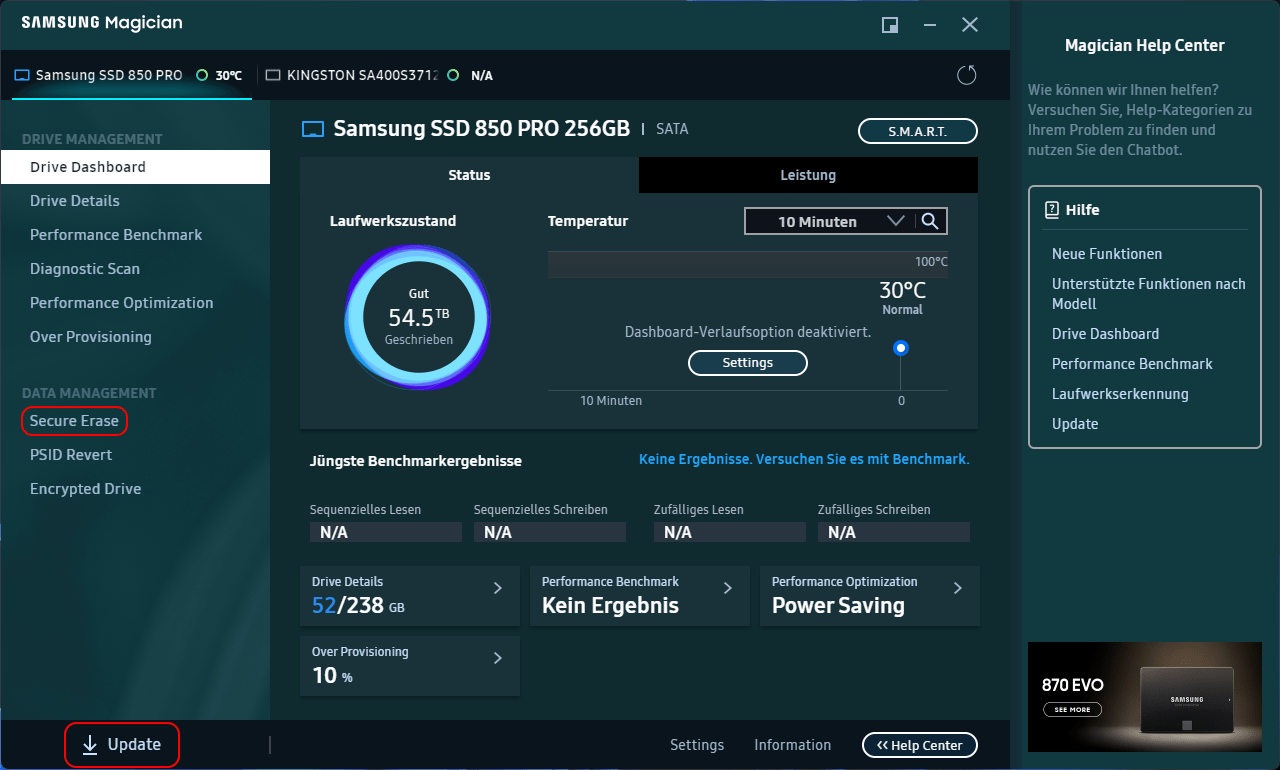Refresh drive list with circular arrow icon
Screen dimensions: 1280x770
966,75
